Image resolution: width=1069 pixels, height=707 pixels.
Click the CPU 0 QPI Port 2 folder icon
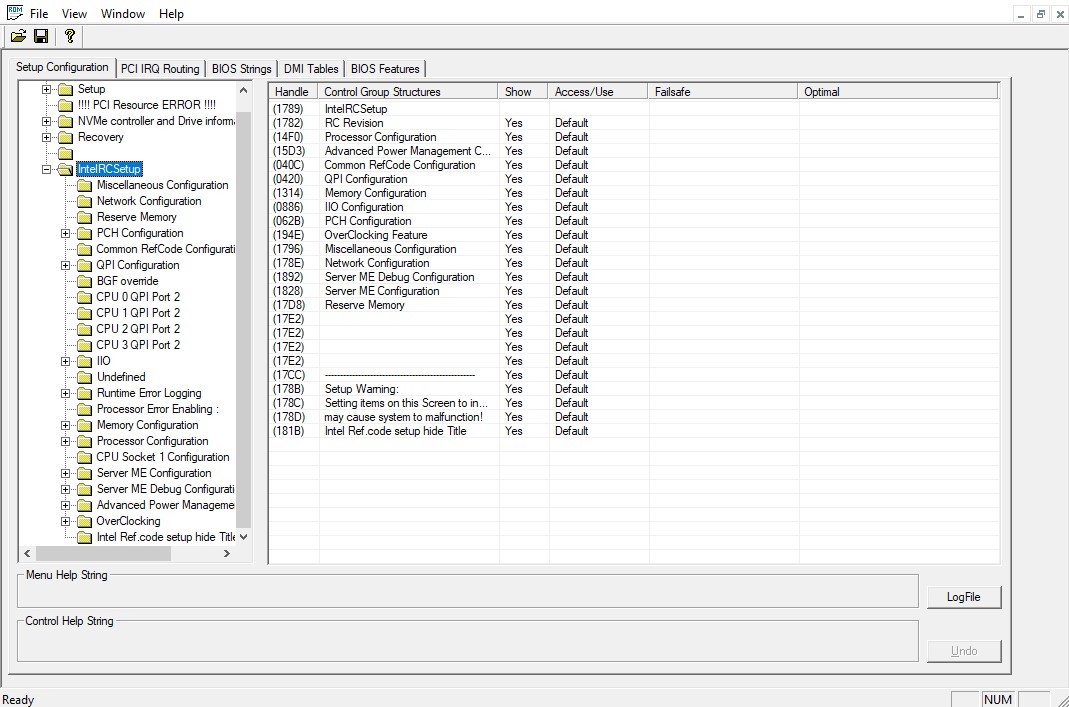tap(85, 297)
